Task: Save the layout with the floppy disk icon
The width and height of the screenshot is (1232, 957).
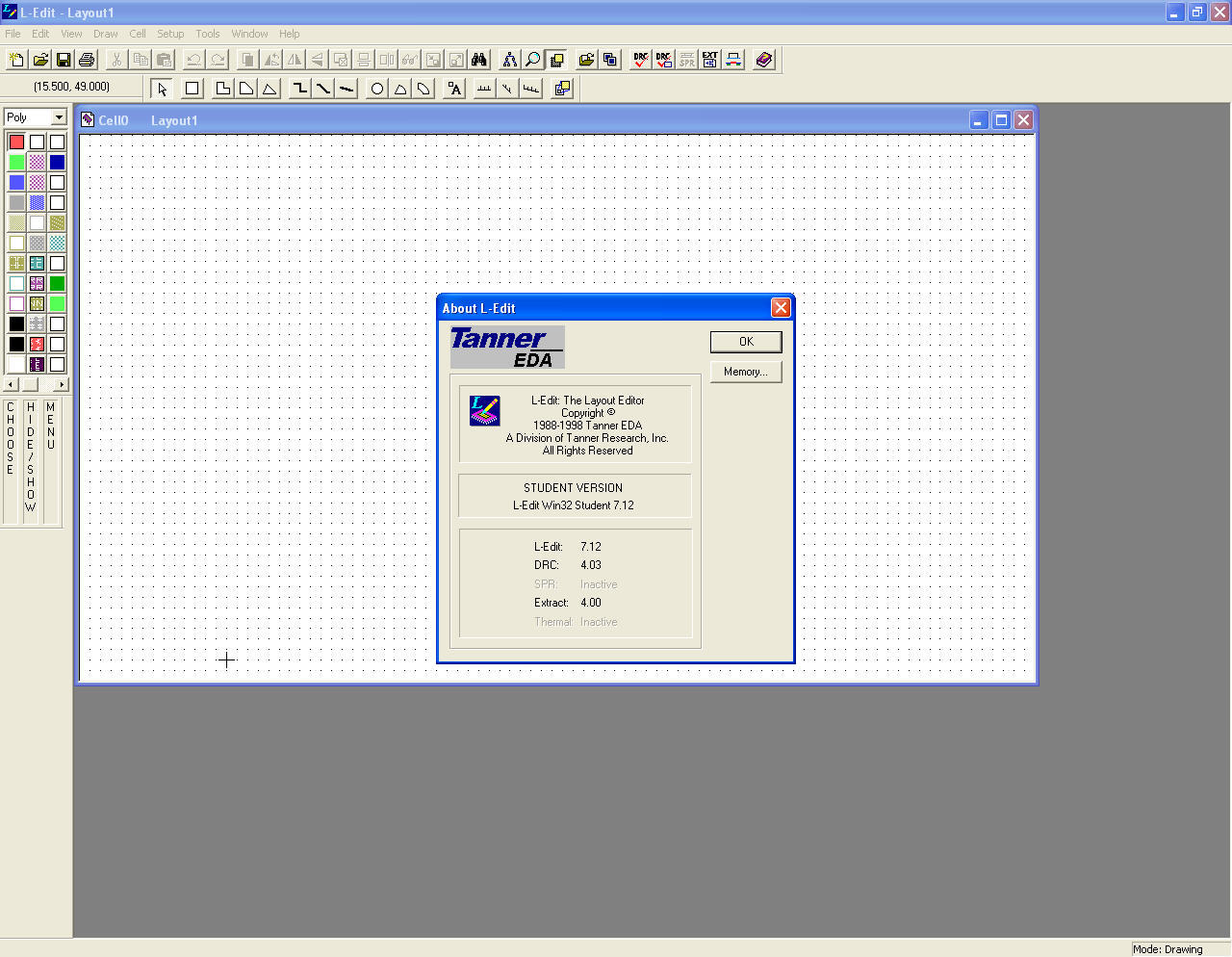Action: point(64,60)
